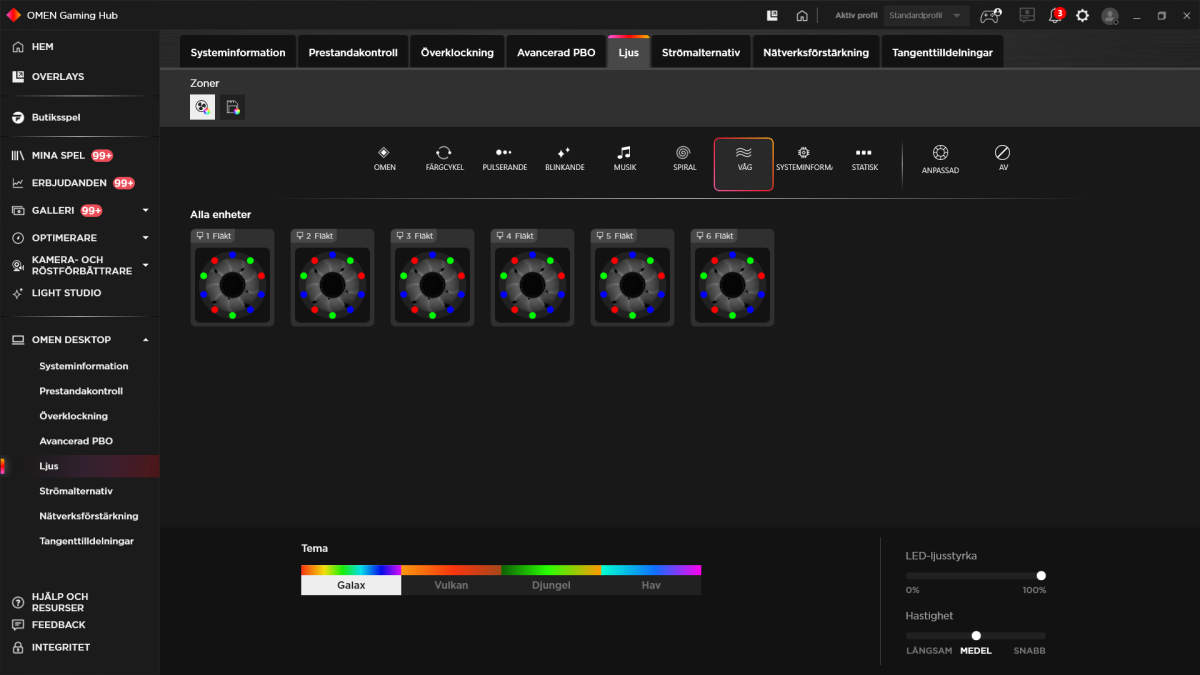Turn lighting off with the AV icon
Viewport: 1200px width, 675px height.
tap(1002, 158)
